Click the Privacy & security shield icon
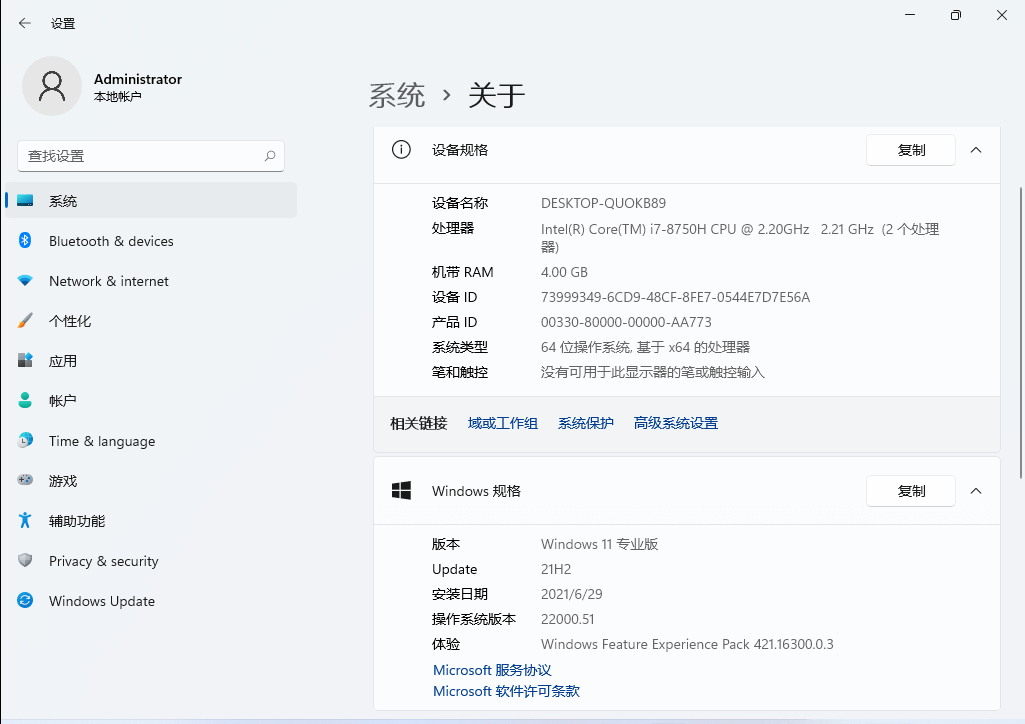The image size is (1025, 724). click(25, 561)
